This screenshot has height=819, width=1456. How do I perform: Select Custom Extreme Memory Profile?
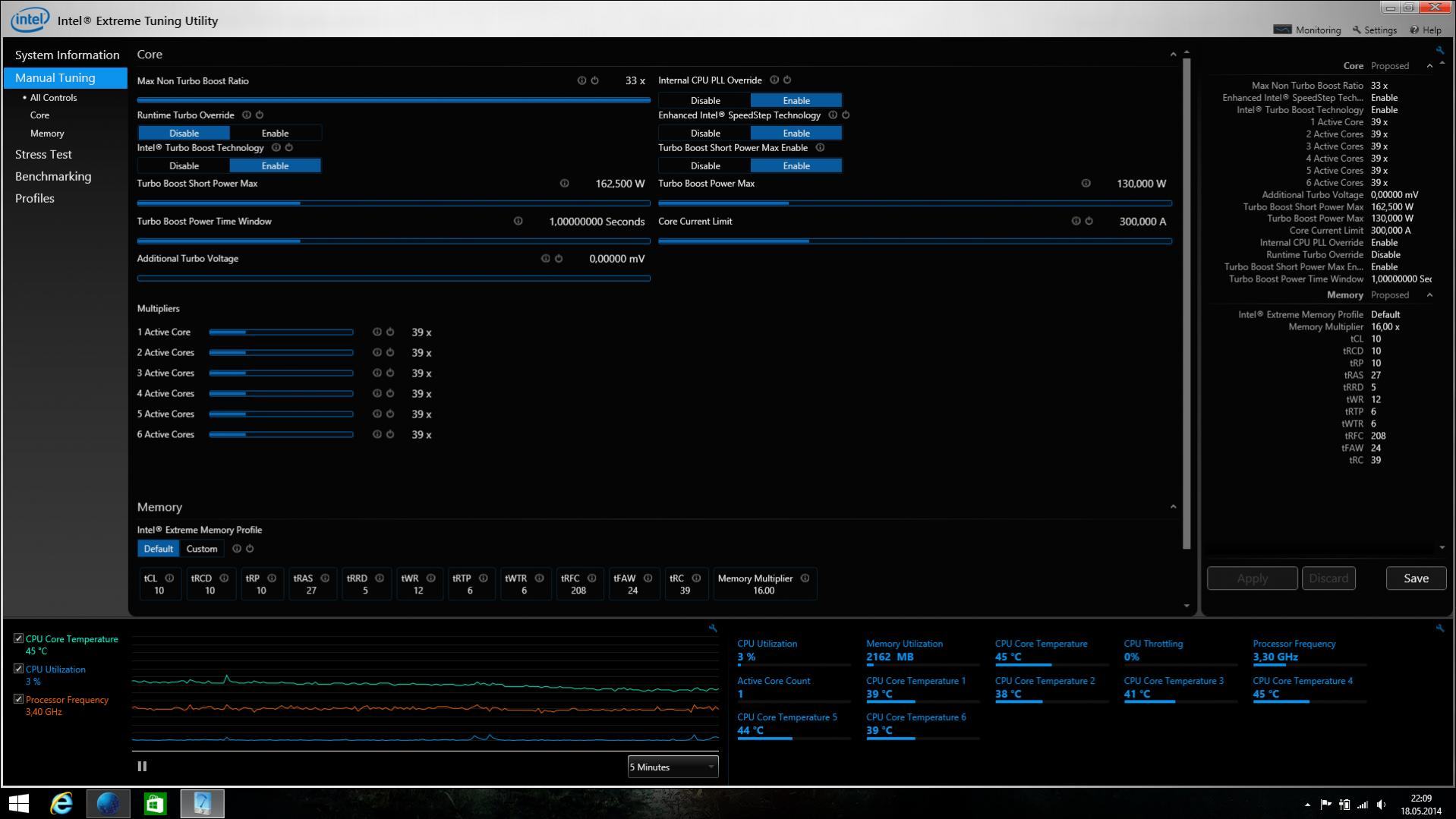(x=202, y=549)
